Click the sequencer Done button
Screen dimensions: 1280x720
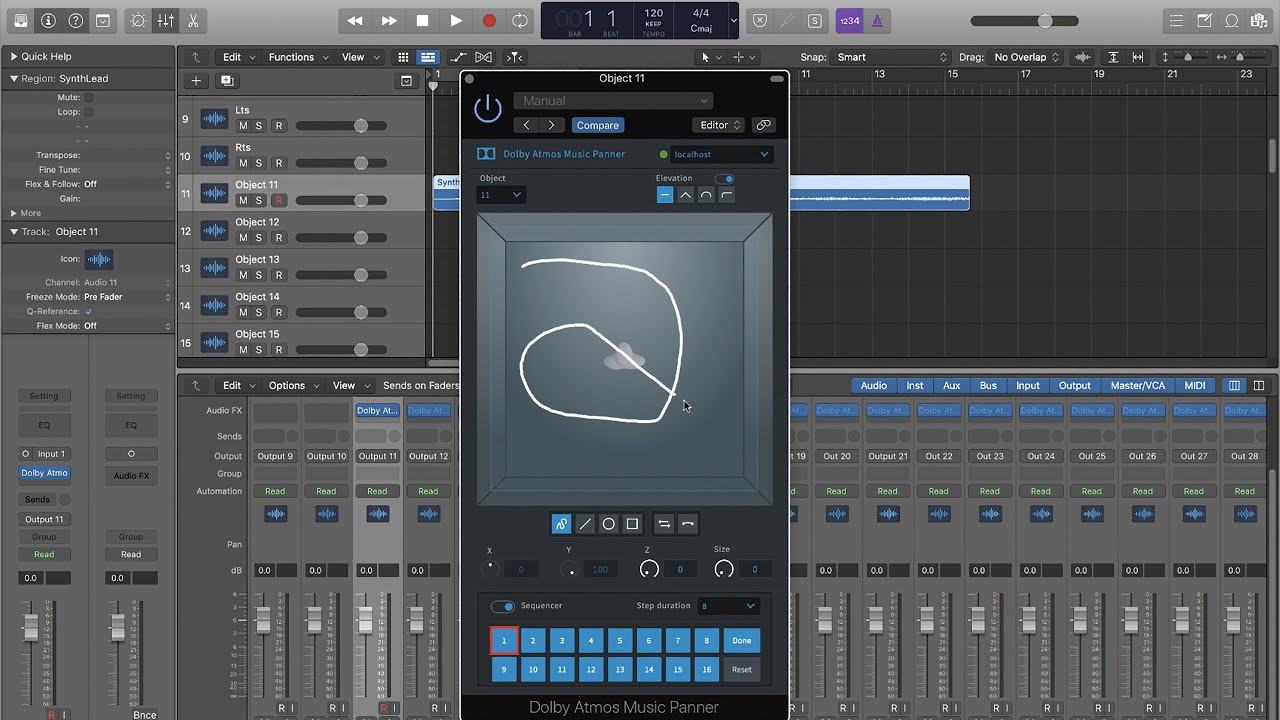(741, 641)
